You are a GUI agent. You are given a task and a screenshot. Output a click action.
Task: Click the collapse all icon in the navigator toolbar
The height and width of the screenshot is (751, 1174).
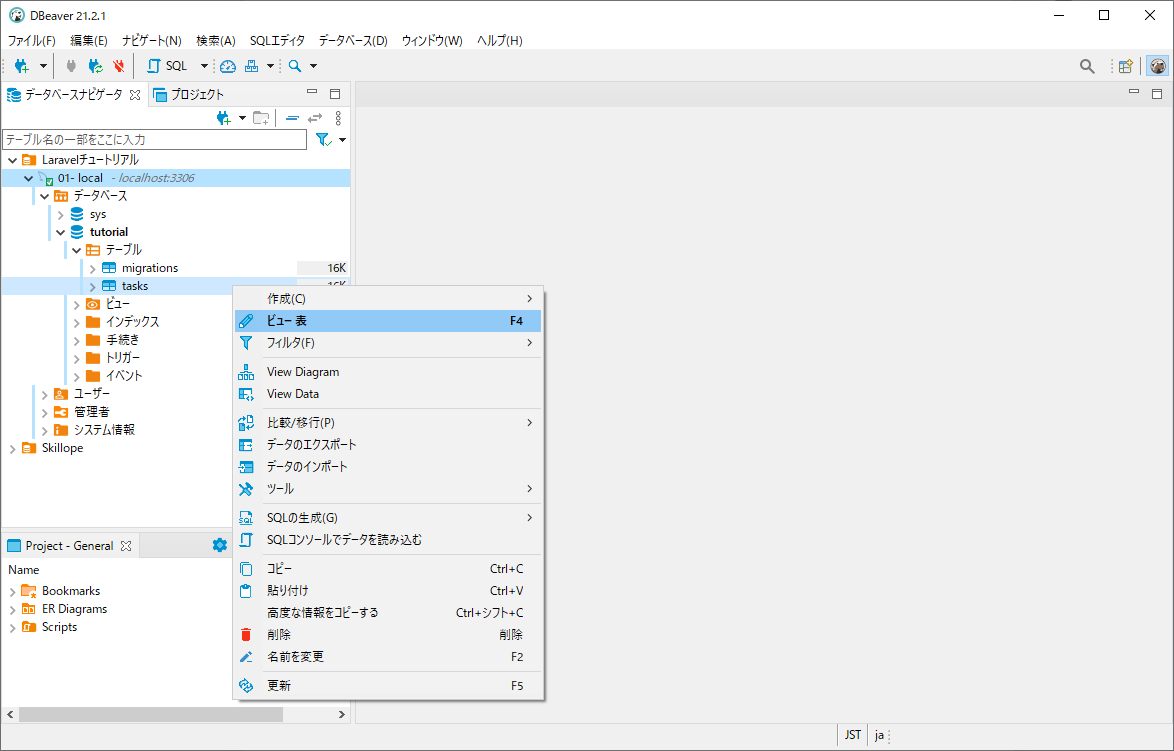click(x=292, y=118)
